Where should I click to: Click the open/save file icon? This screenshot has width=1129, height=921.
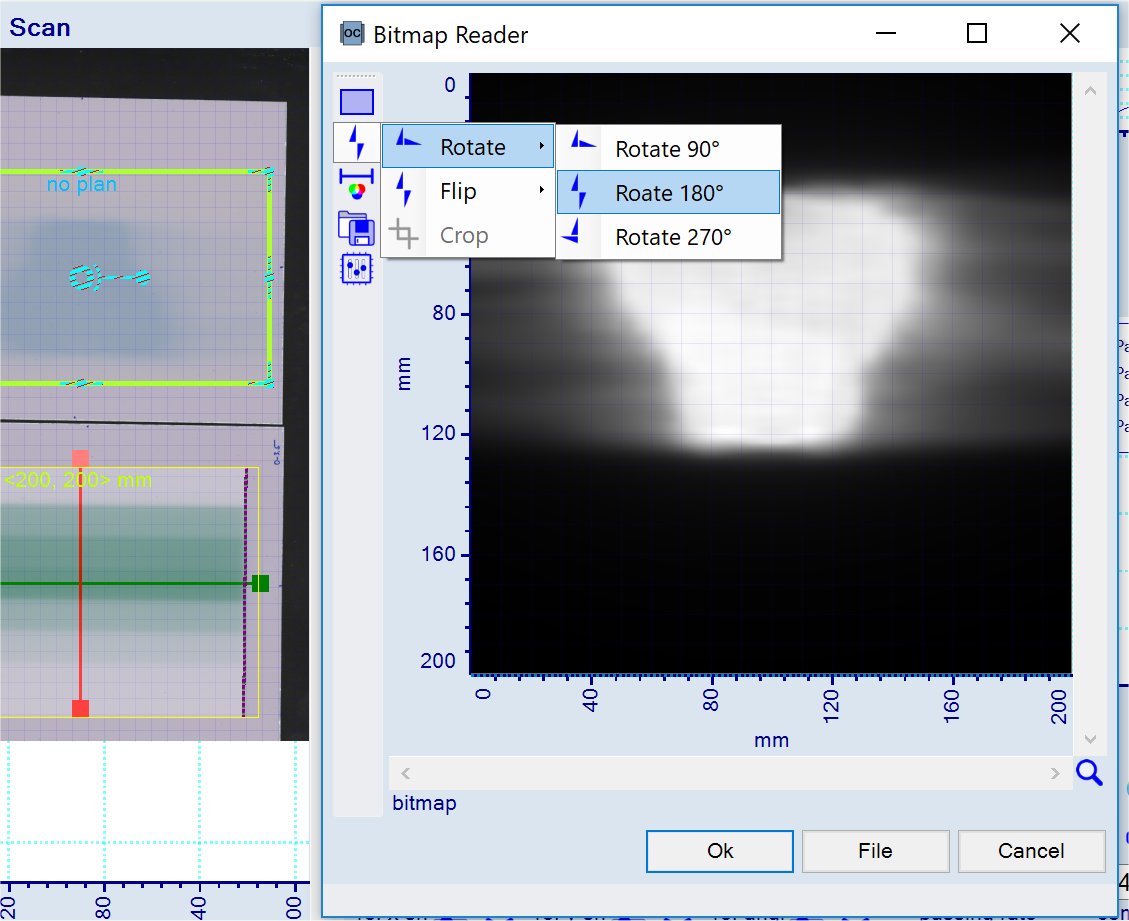[x=357, y=228]
